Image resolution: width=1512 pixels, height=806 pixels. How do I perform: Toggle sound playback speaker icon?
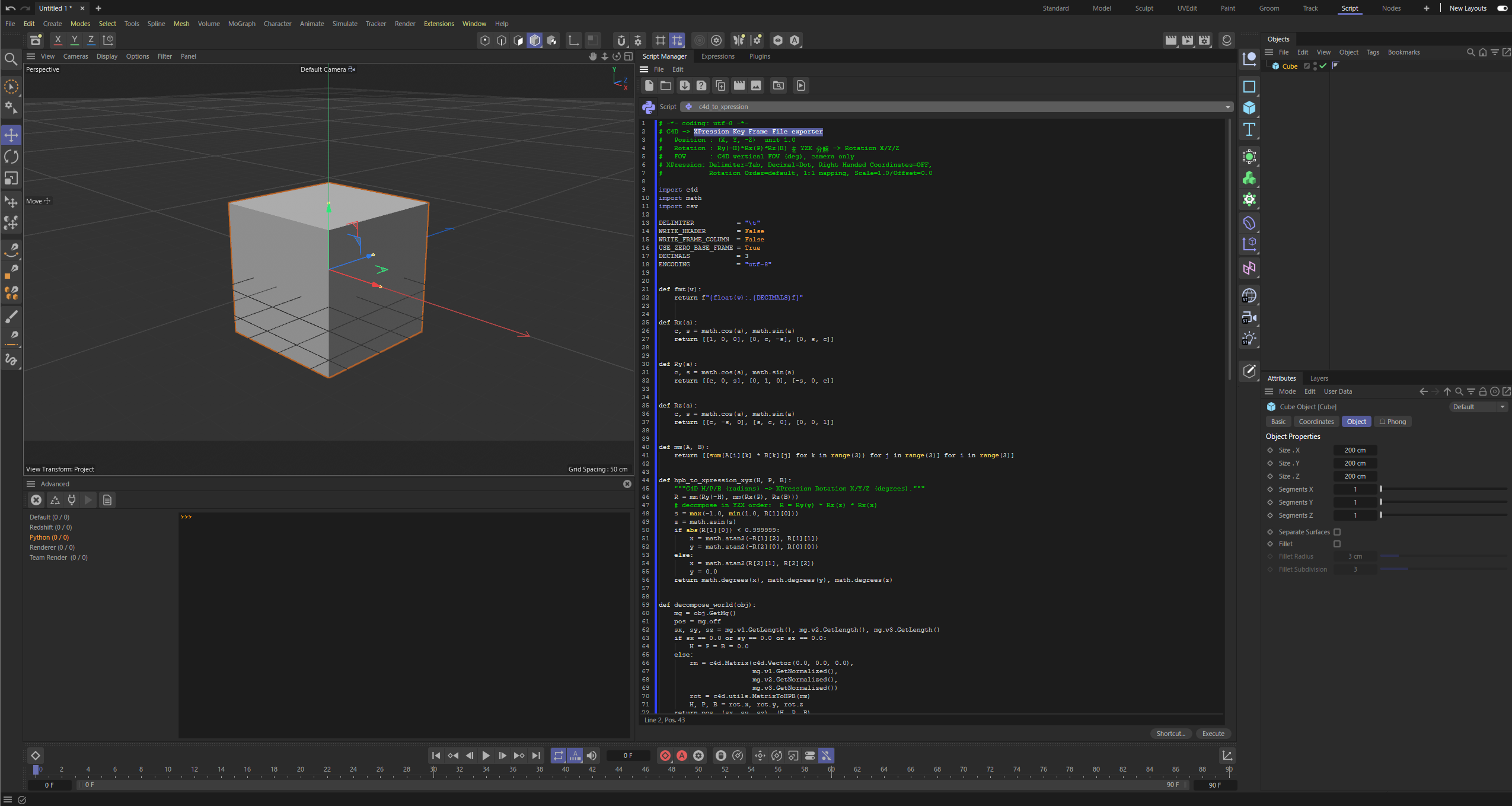click(x=592, y=756)
